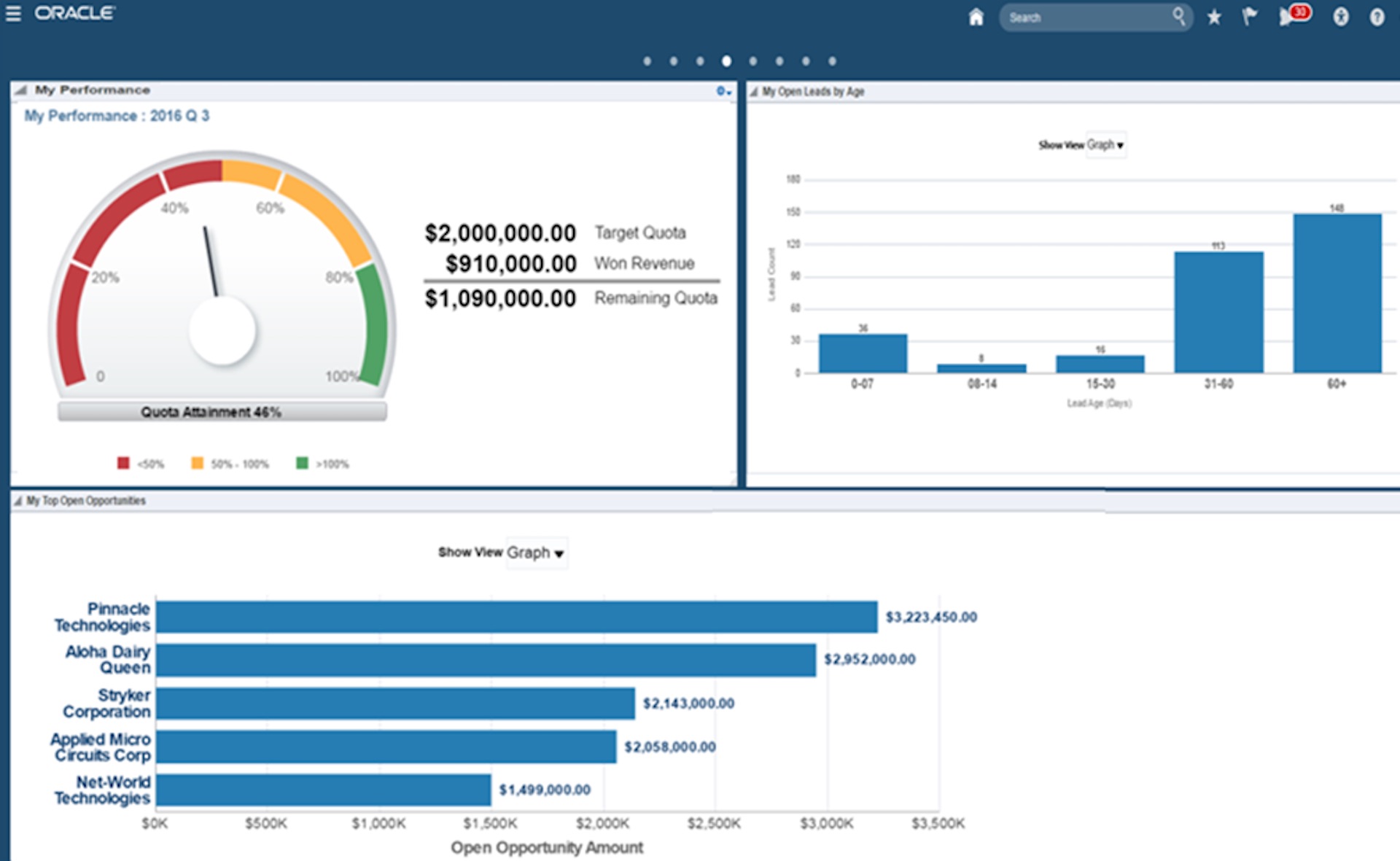
Task: Click the Open Opportunity Amount axis title
Action: pos(547,848)
